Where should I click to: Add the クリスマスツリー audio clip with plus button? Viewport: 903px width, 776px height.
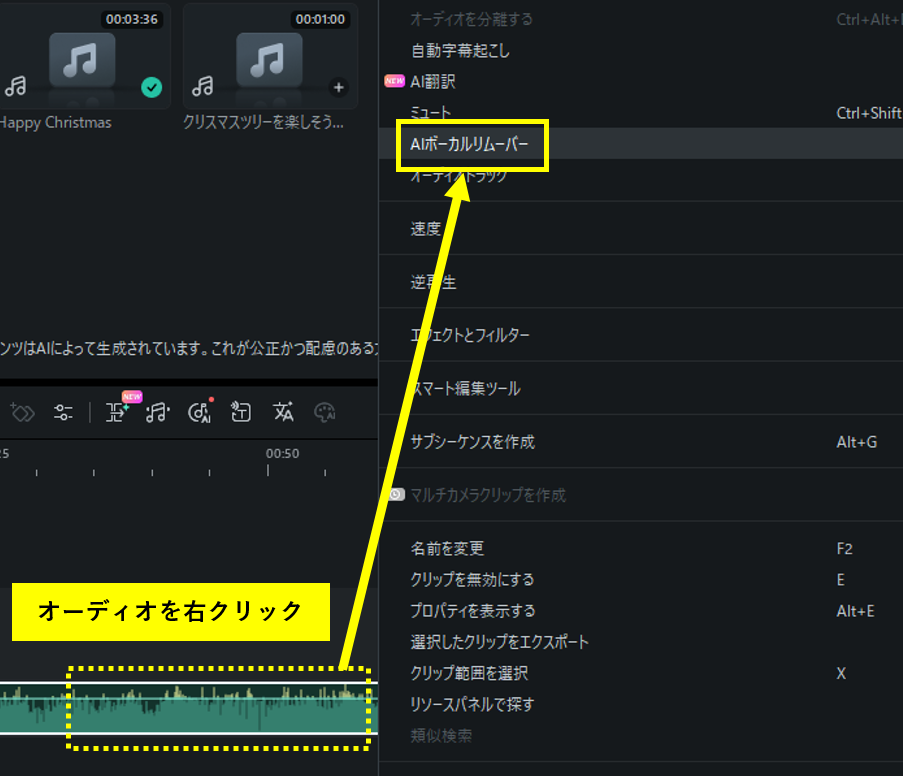click(x=338, y=88)
